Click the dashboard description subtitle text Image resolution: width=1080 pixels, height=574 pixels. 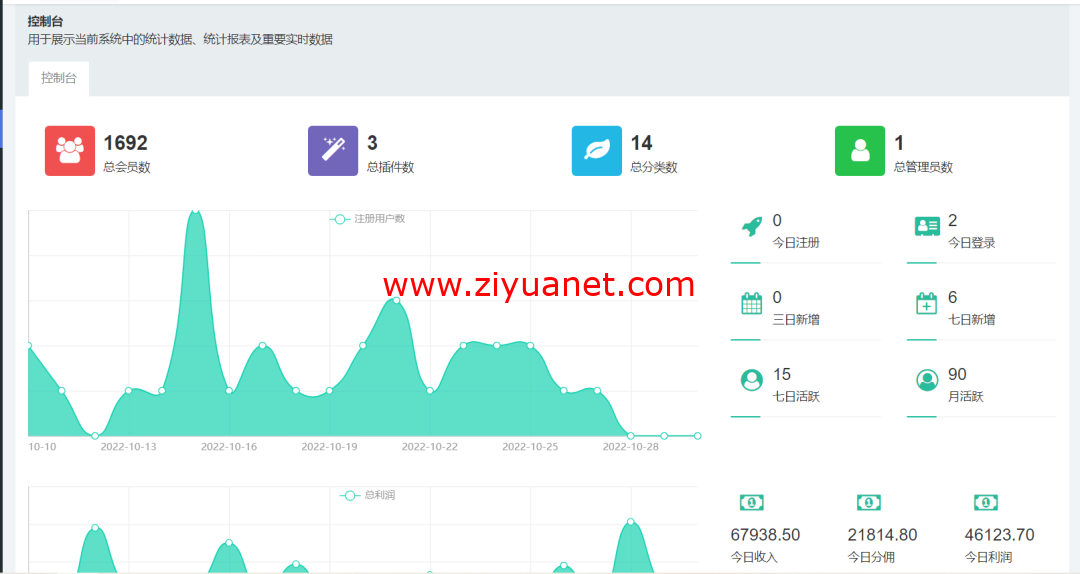coord(180,39)
